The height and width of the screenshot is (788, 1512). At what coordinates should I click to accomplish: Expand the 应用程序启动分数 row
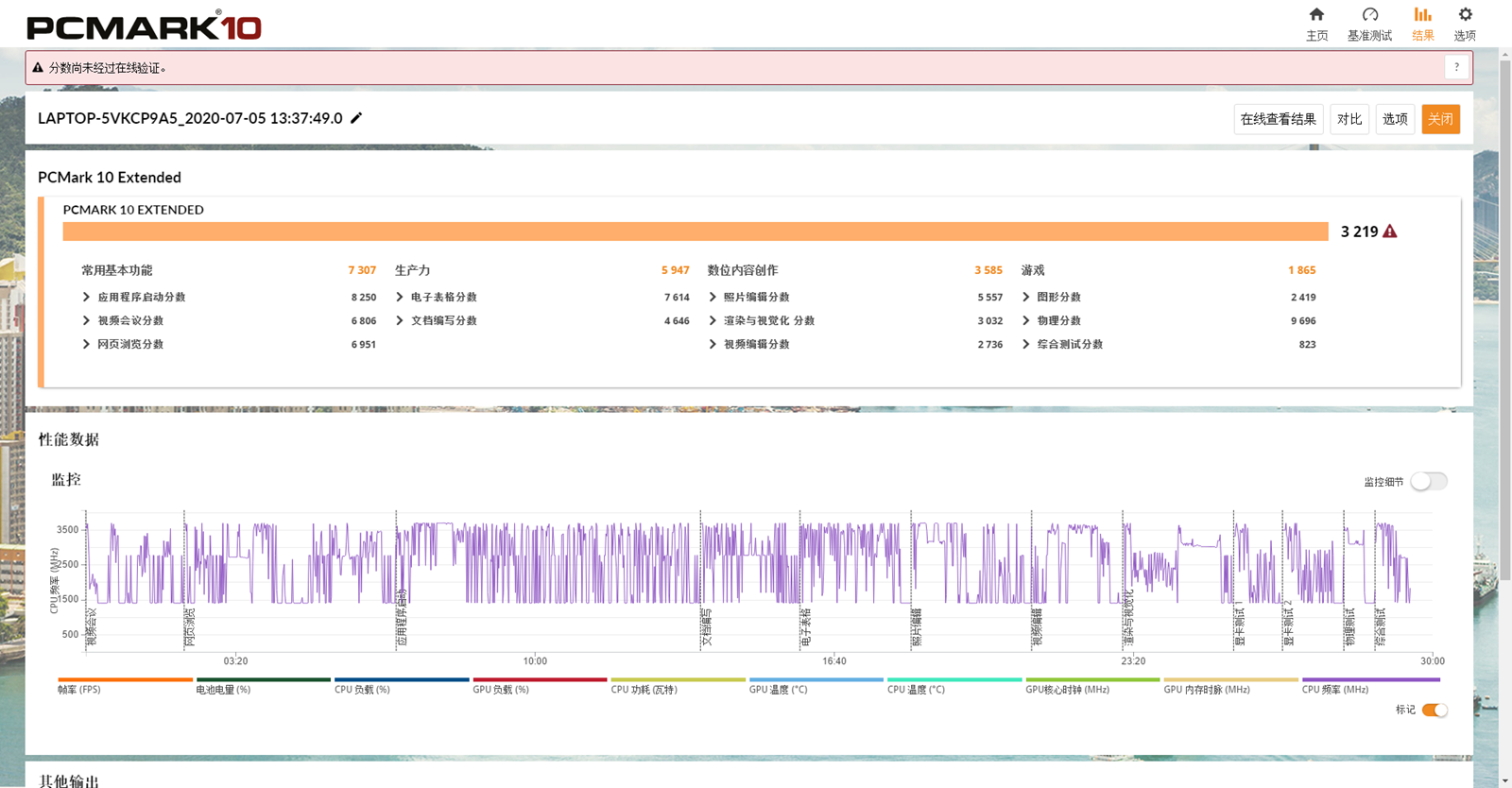[x=87, y=297]
